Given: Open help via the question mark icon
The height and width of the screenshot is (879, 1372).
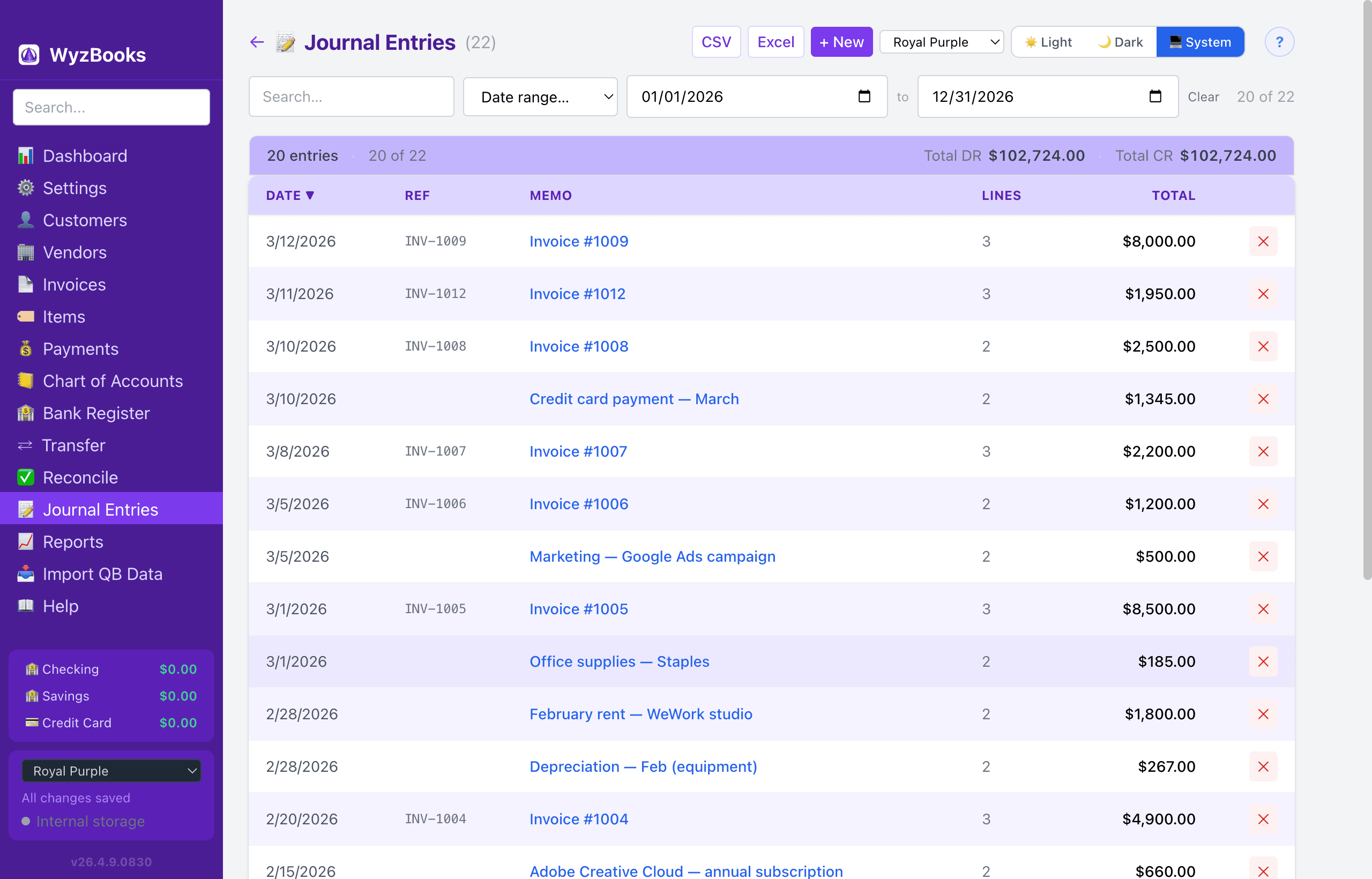Looking at the screenshot, I should tap(1279, 42).
